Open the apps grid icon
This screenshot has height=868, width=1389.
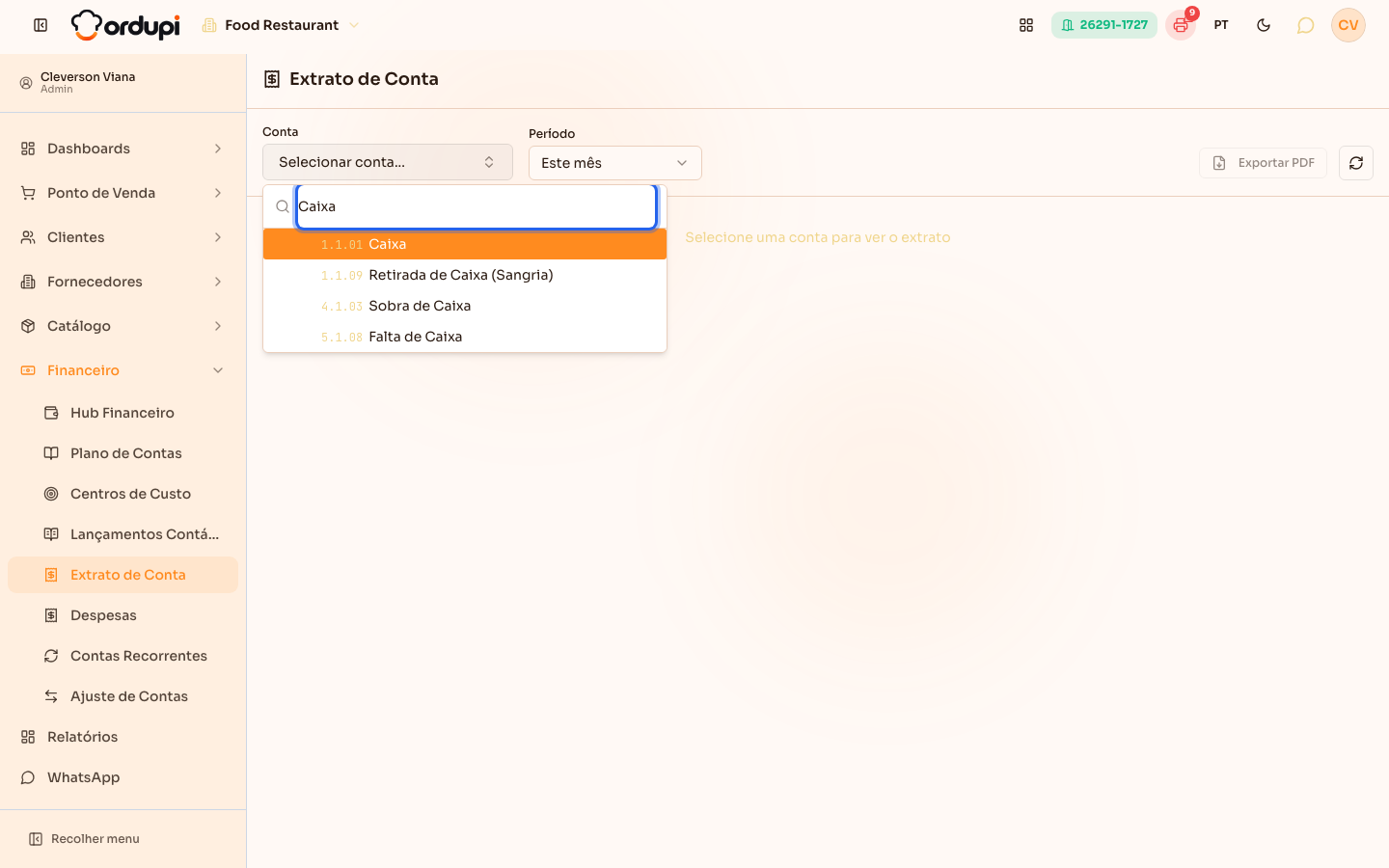point(1026,25)
